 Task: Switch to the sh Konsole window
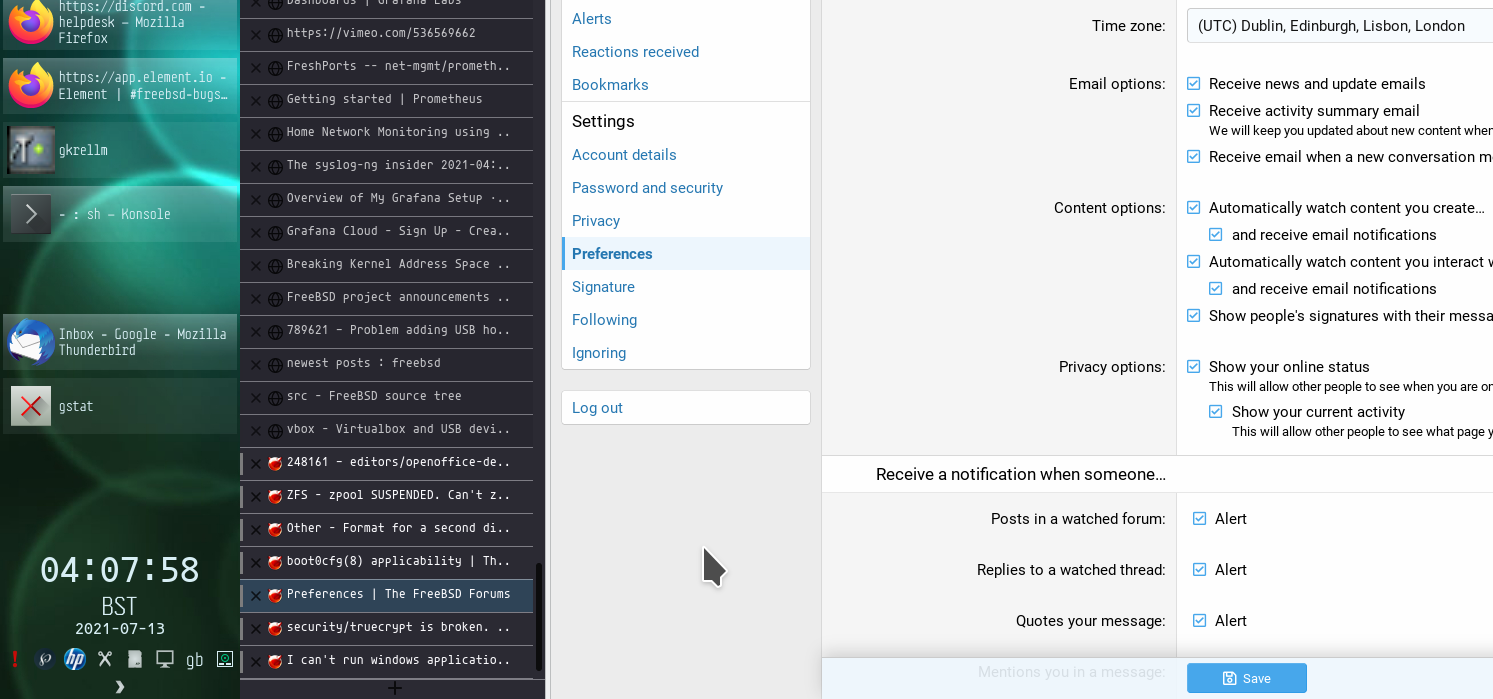pos(119,214)
